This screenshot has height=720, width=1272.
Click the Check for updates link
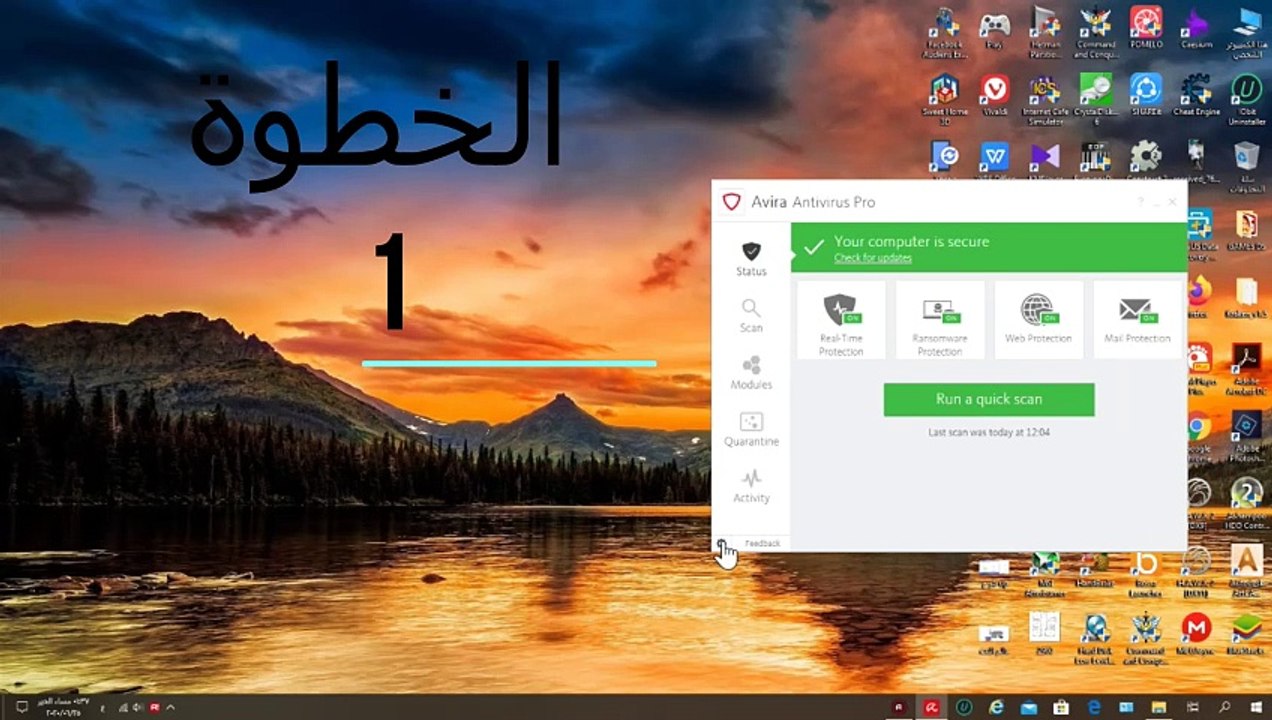[x=872, y=258]
